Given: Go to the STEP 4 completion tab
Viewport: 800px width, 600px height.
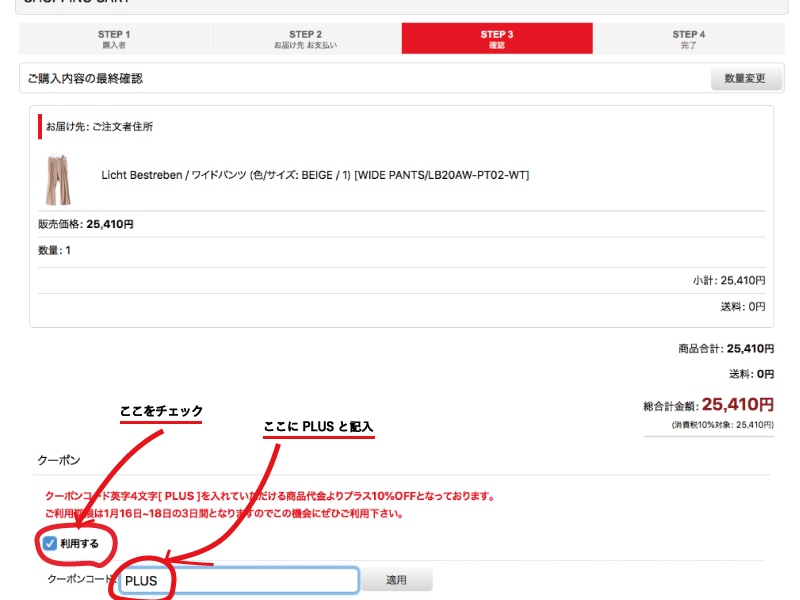Looking at the screenshot, I should click(689, 39).
